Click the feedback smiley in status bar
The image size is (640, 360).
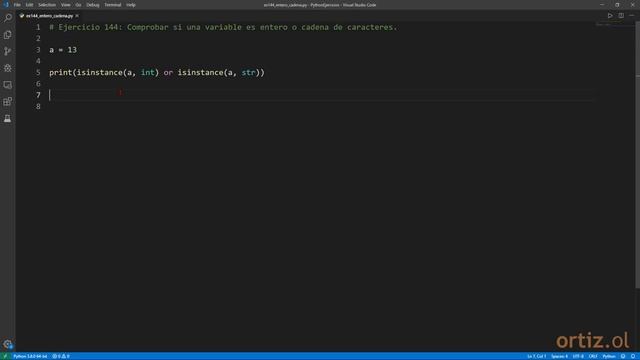tap(623, 356)
